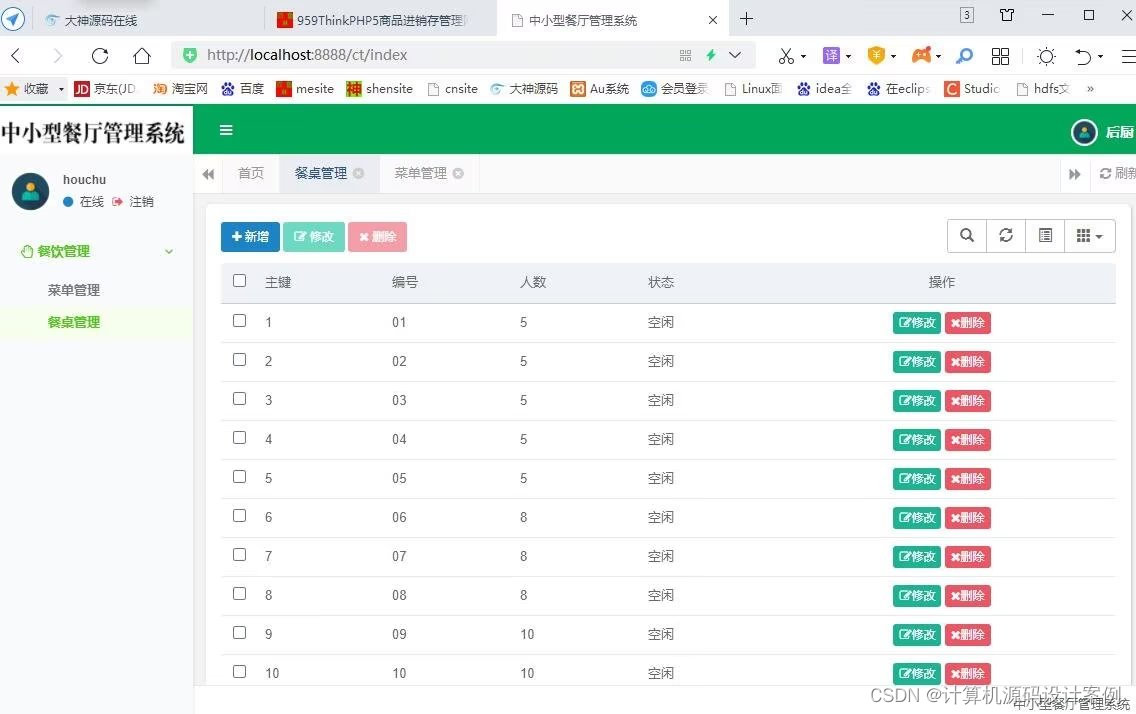The height and width of the screenshot is (714, 1136).
Task: Open the browser apps grid icon
Action: coord(1001,56)
